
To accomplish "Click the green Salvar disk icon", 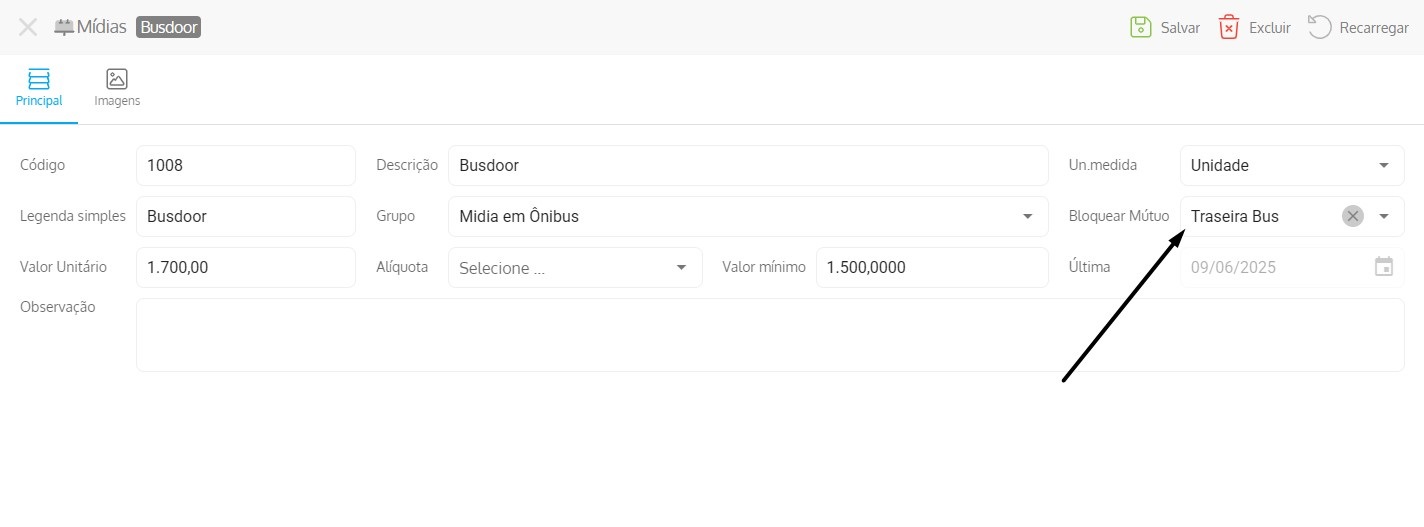I will pyautogui.click(x=1141, y=27).
